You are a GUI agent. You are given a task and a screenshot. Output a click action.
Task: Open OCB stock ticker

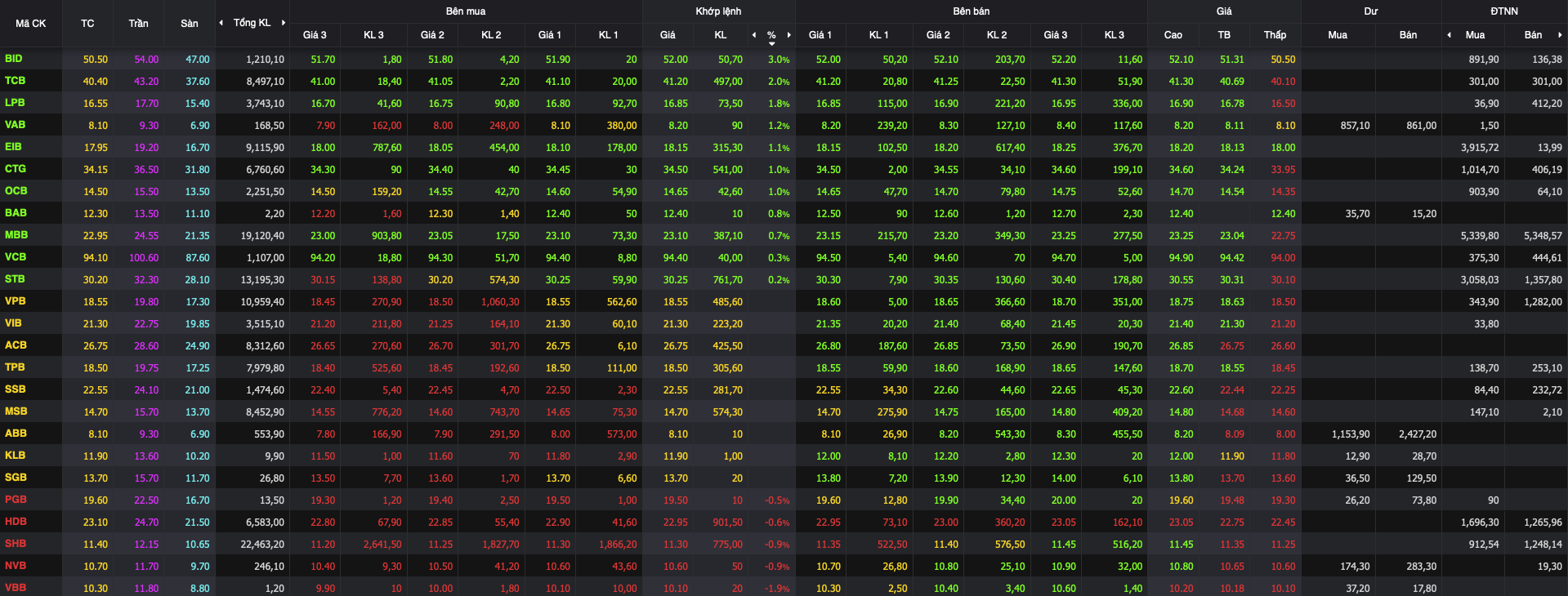point(16,191)
